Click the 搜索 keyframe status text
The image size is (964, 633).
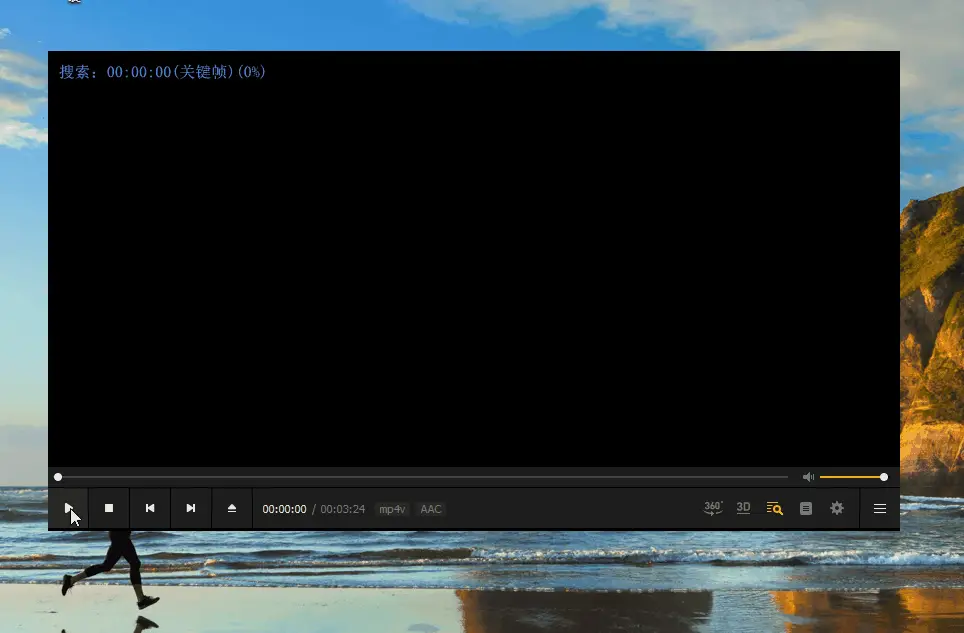pos(162,72)
